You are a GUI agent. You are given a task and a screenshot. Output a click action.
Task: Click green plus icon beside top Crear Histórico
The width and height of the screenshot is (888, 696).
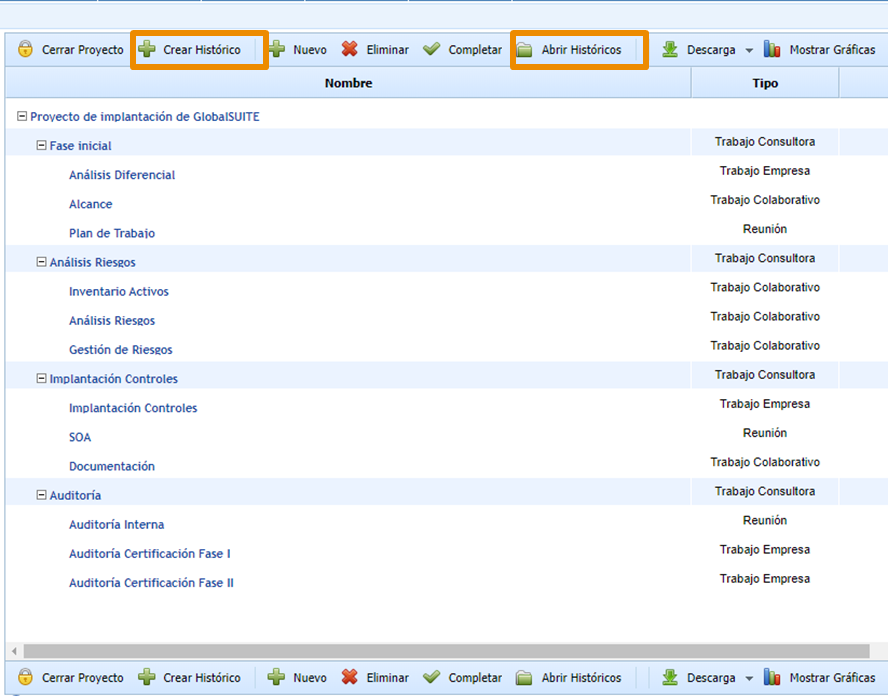[x=147, y=50]
